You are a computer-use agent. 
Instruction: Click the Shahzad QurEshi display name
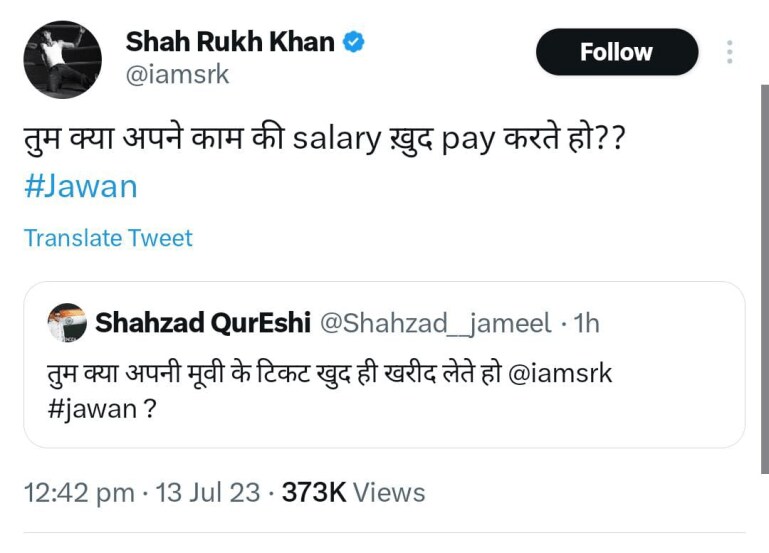click(203, 323)
